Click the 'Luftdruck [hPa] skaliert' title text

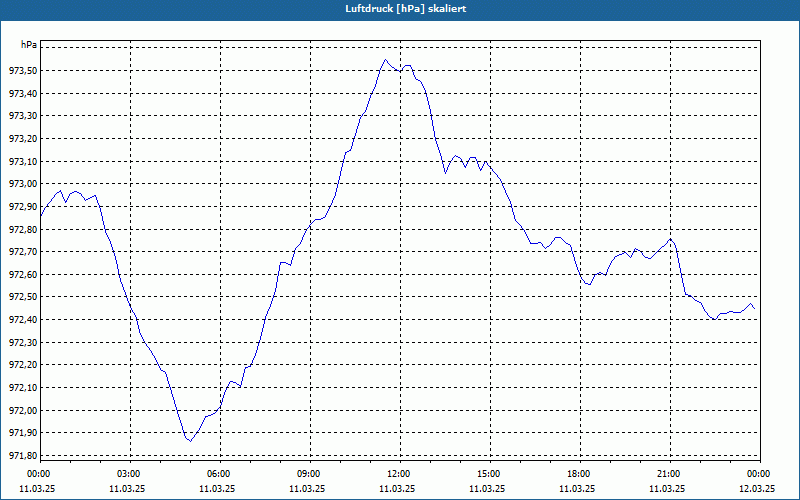click(x=406, y=9)
